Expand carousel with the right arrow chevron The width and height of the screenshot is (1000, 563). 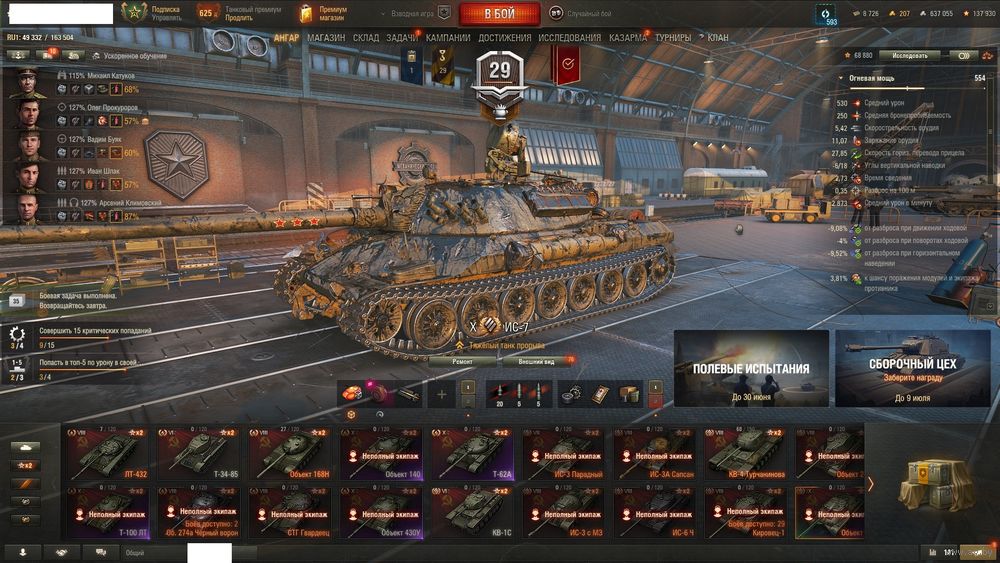(x=870, y=485)
